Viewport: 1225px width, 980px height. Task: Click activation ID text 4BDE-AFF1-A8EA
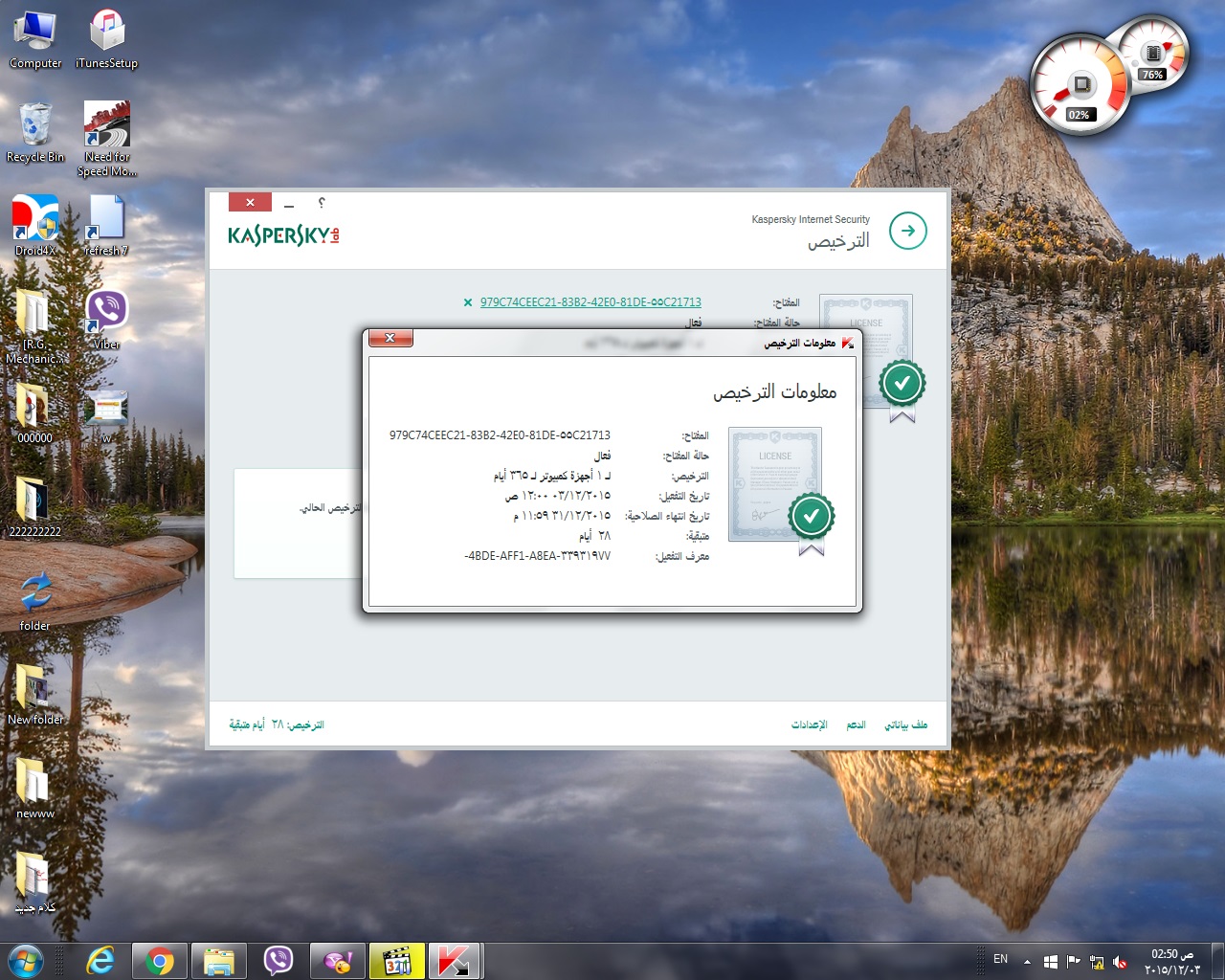point(537,555)
